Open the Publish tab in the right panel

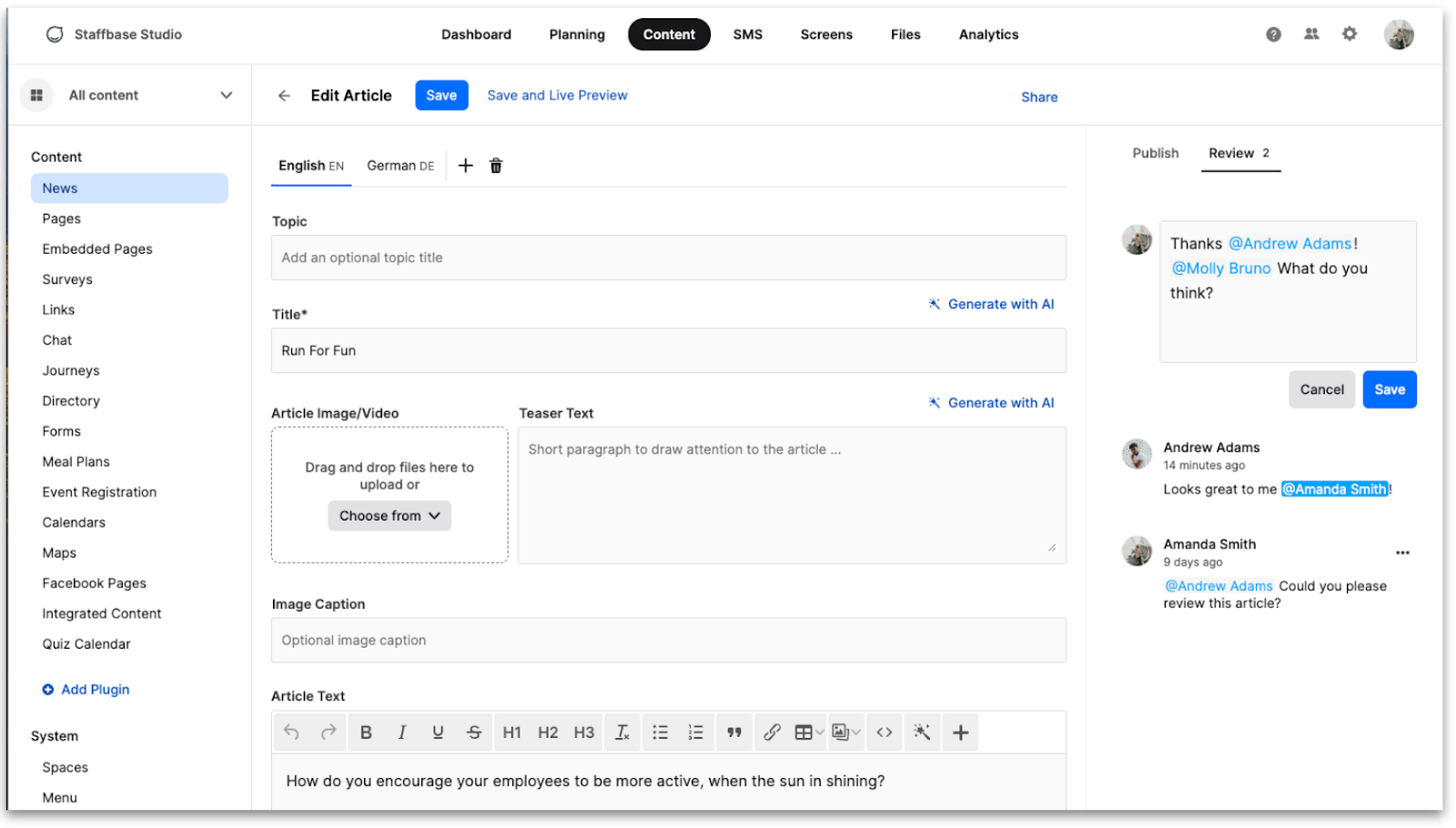pos(1154,153)
